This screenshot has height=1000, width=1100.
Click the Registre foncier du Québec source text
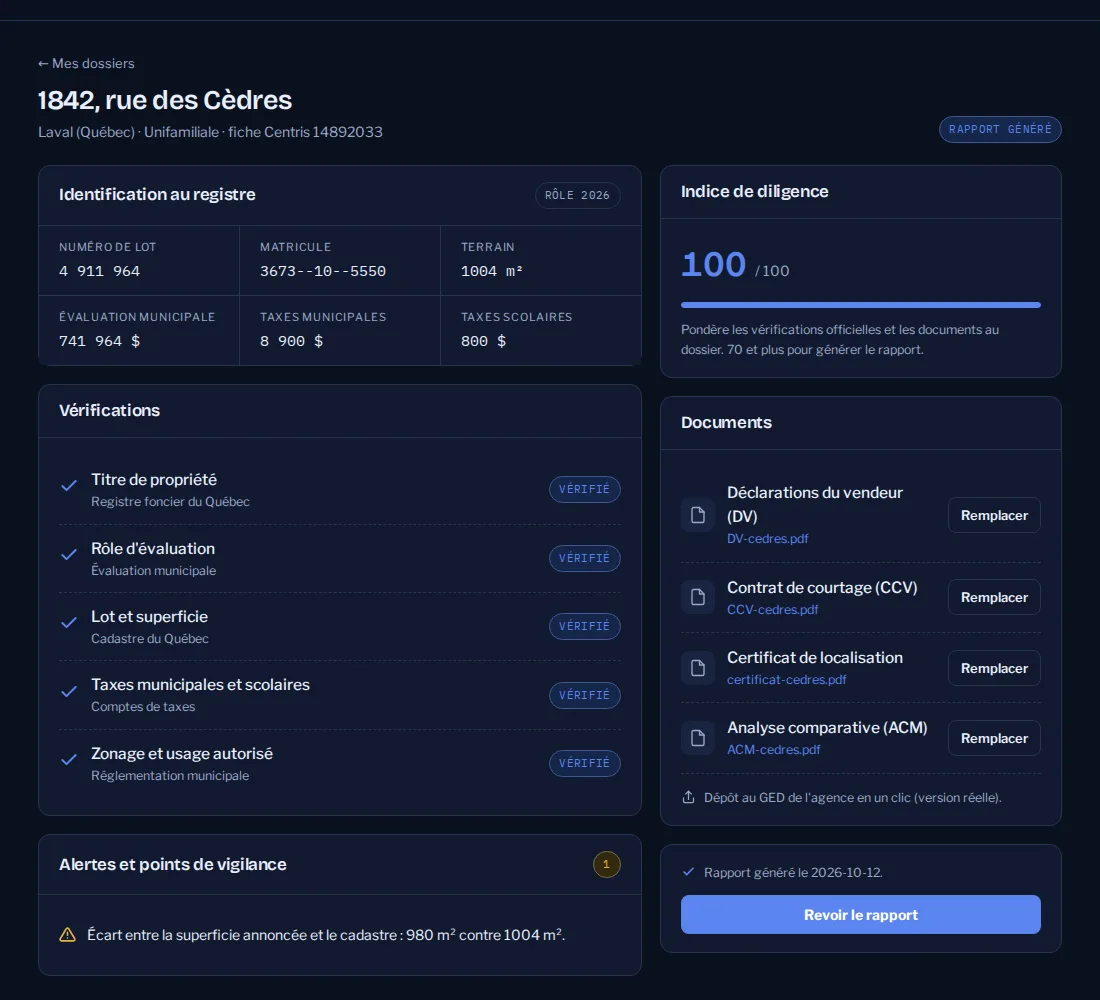(170, 502)
